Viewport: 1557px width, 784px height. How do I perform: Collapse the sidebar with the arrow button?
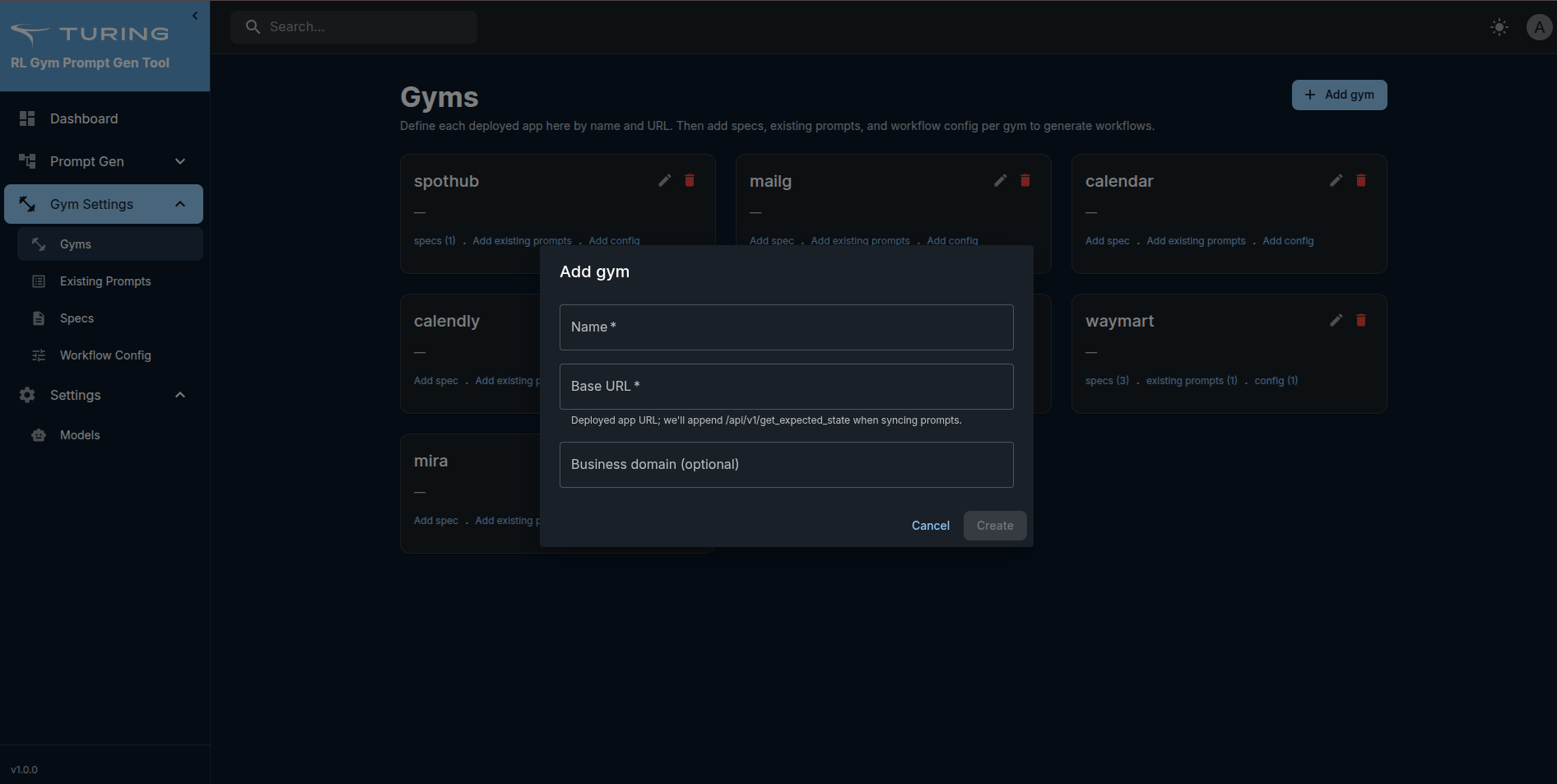[195, 16]
